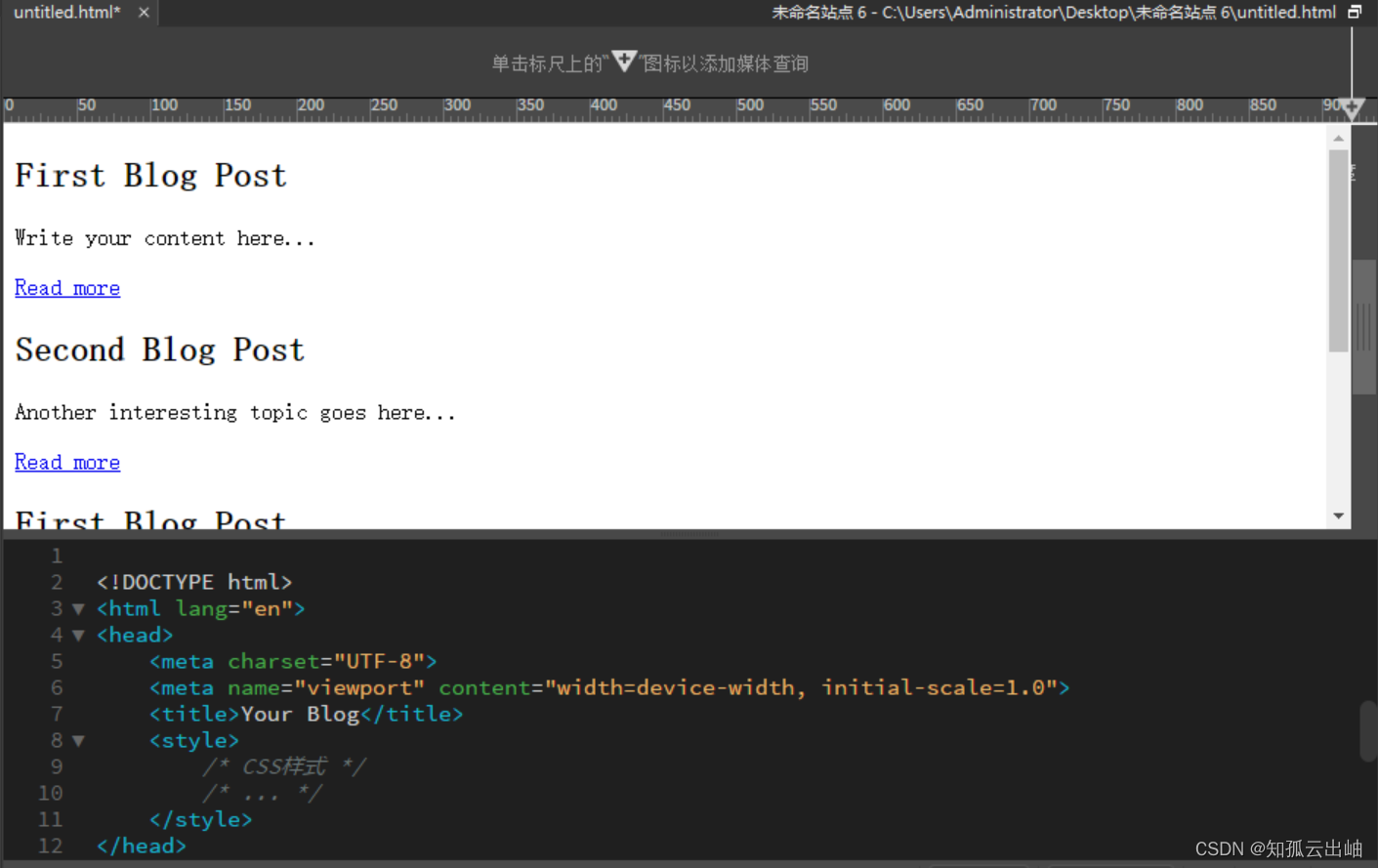
Task: Click the 500 mark on the ruler
Action: [750, 104]
